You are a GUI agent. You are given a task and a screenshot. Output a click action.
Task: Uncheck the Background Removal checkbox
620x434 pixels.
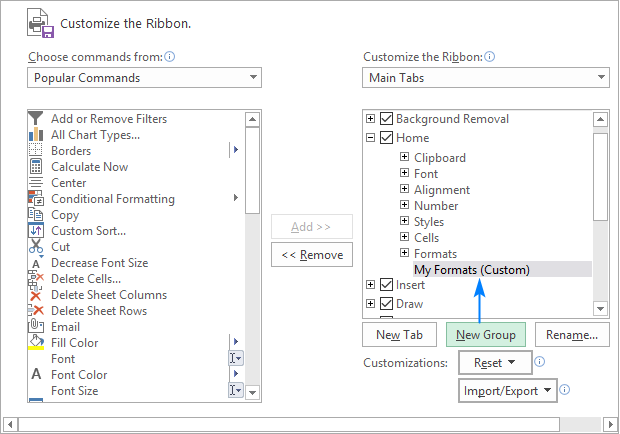(x=387, y=120)
